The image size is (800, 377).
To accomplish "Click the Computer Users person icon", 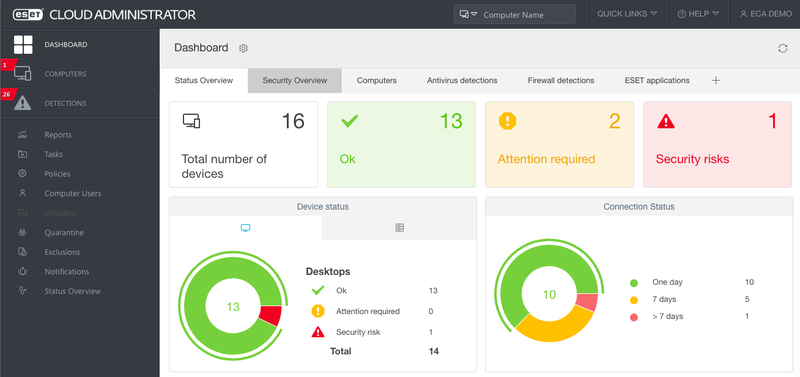I will [22, 193].
